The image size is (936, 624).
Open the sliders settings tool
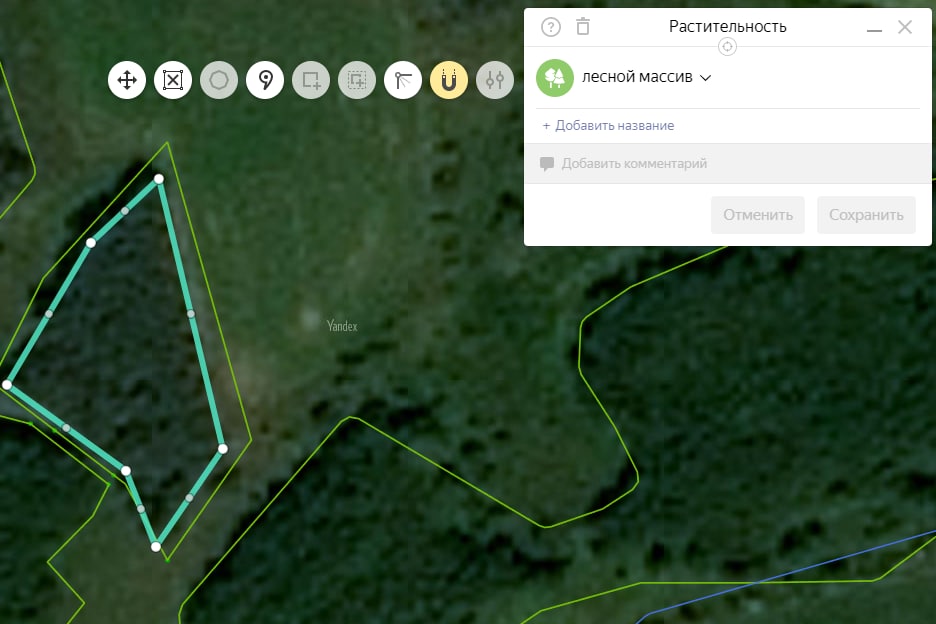point(495,80)
